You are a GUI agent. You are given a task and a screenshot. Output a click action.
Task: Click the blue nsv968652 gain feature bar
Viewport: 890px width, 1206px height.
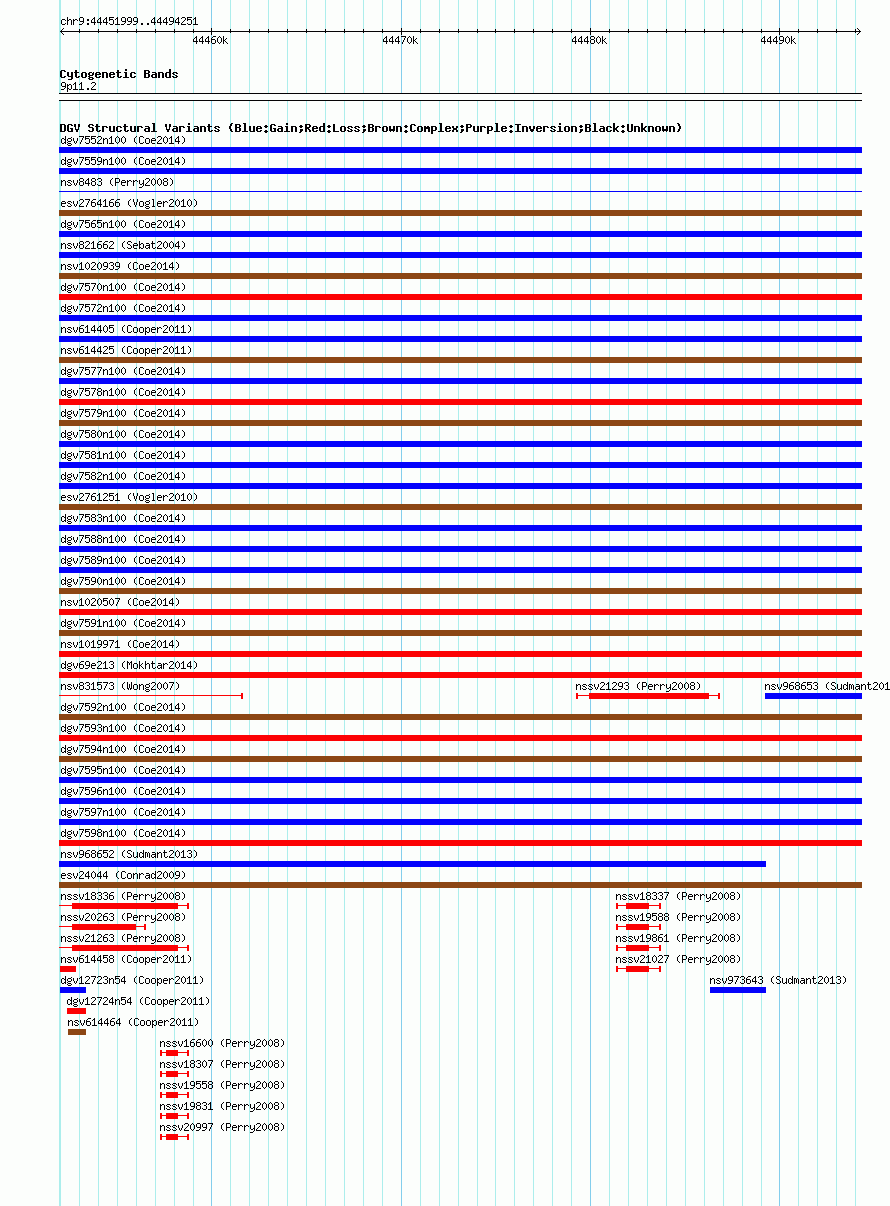413,864
